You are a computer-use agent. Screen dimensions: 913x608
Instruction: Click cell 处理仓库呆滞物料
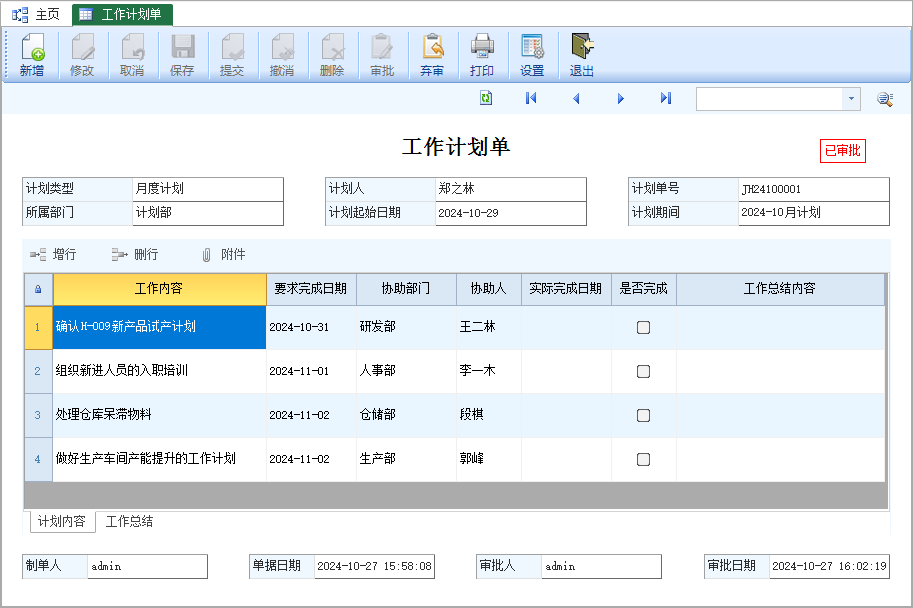160,415
